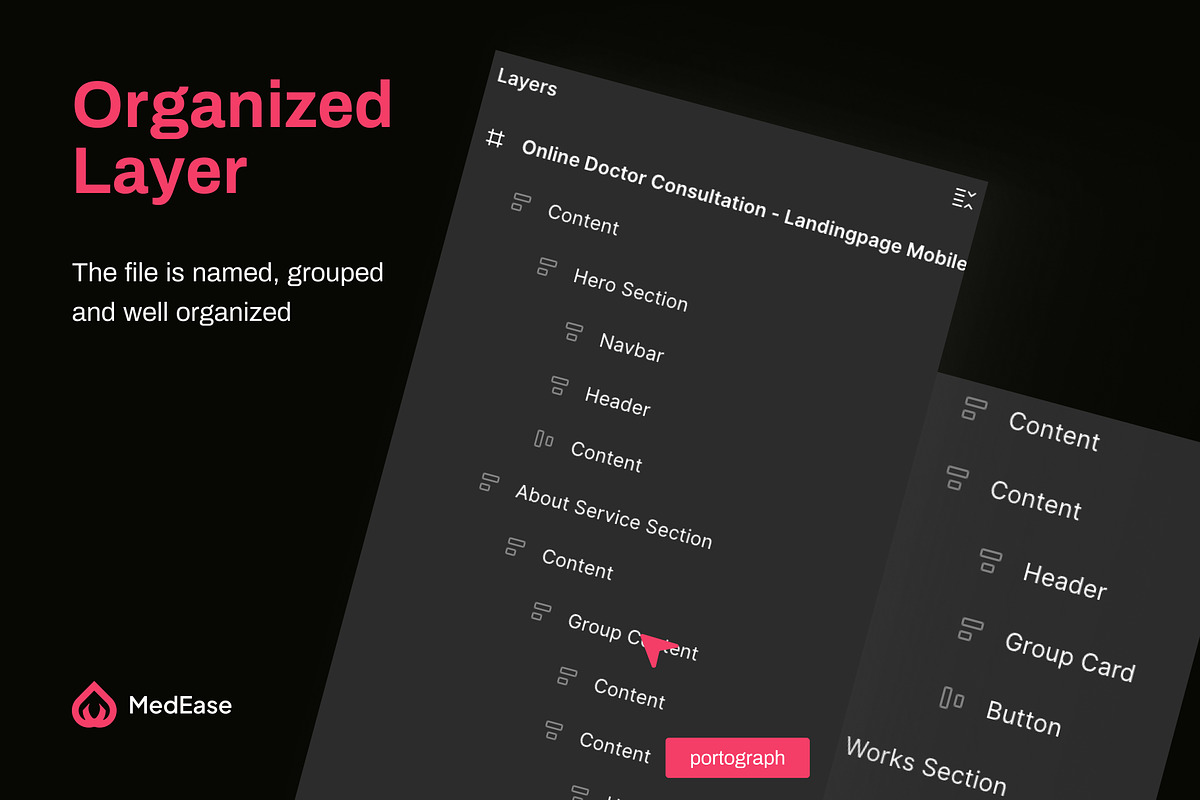Click the horizontal layout icon of Content below Header

pos(544,439)
